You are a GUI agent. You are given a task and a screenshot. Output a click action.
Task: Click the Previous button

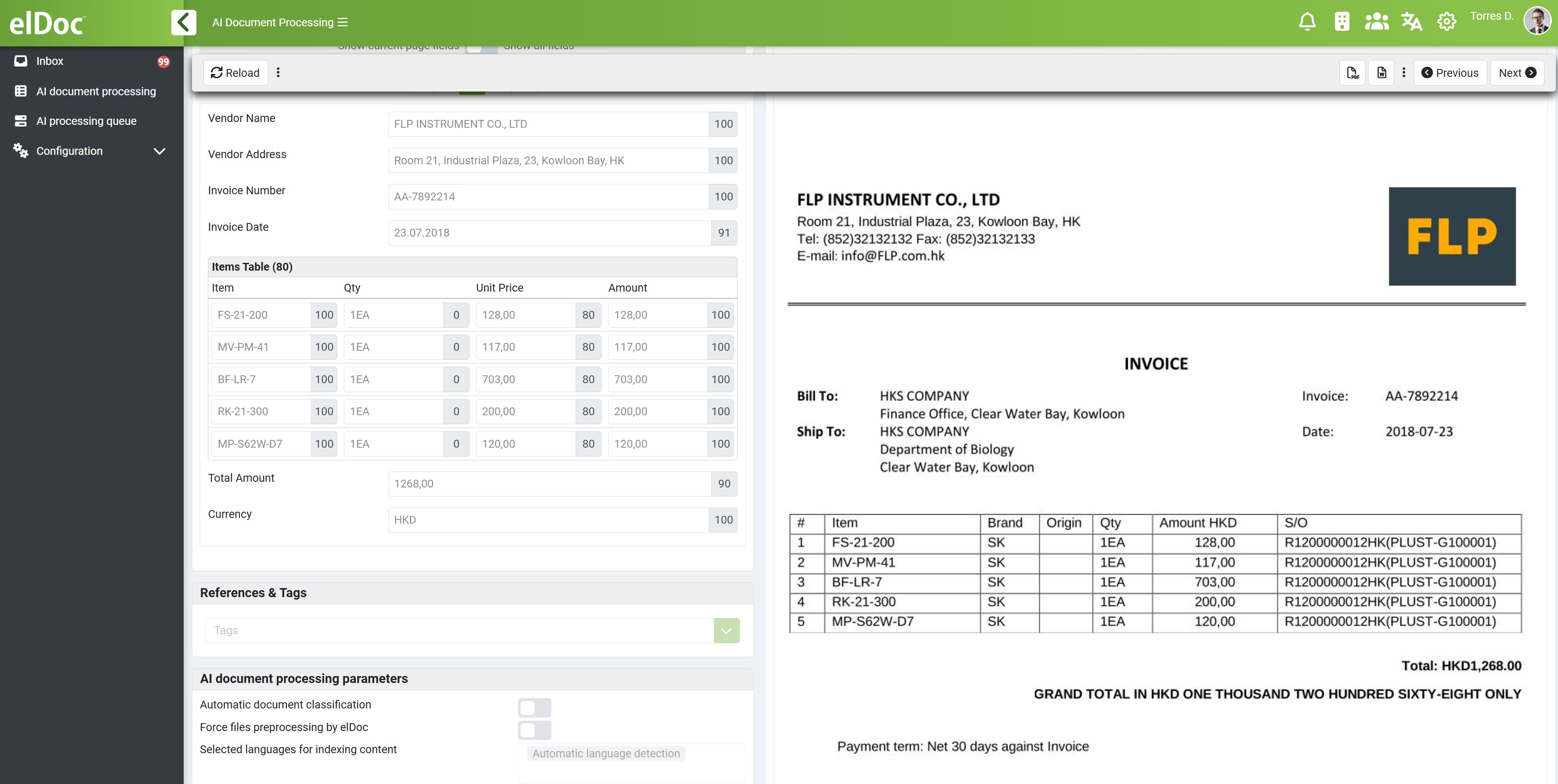(1450, 72)
